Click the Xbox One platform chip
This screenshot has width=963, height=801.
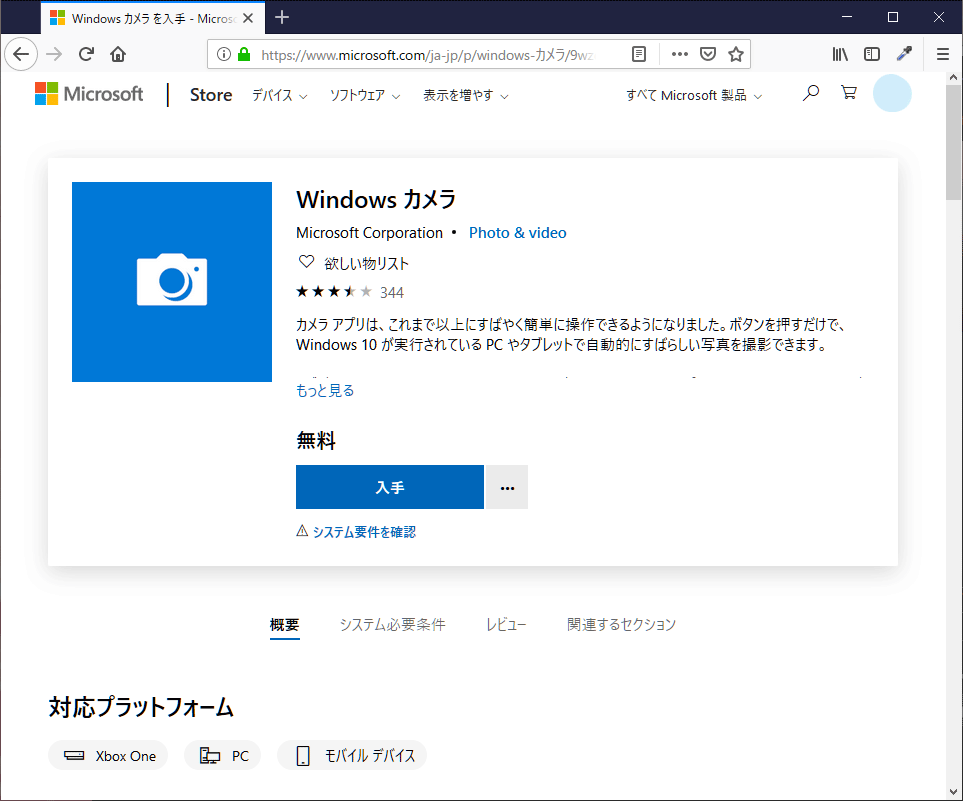[108, 756]
